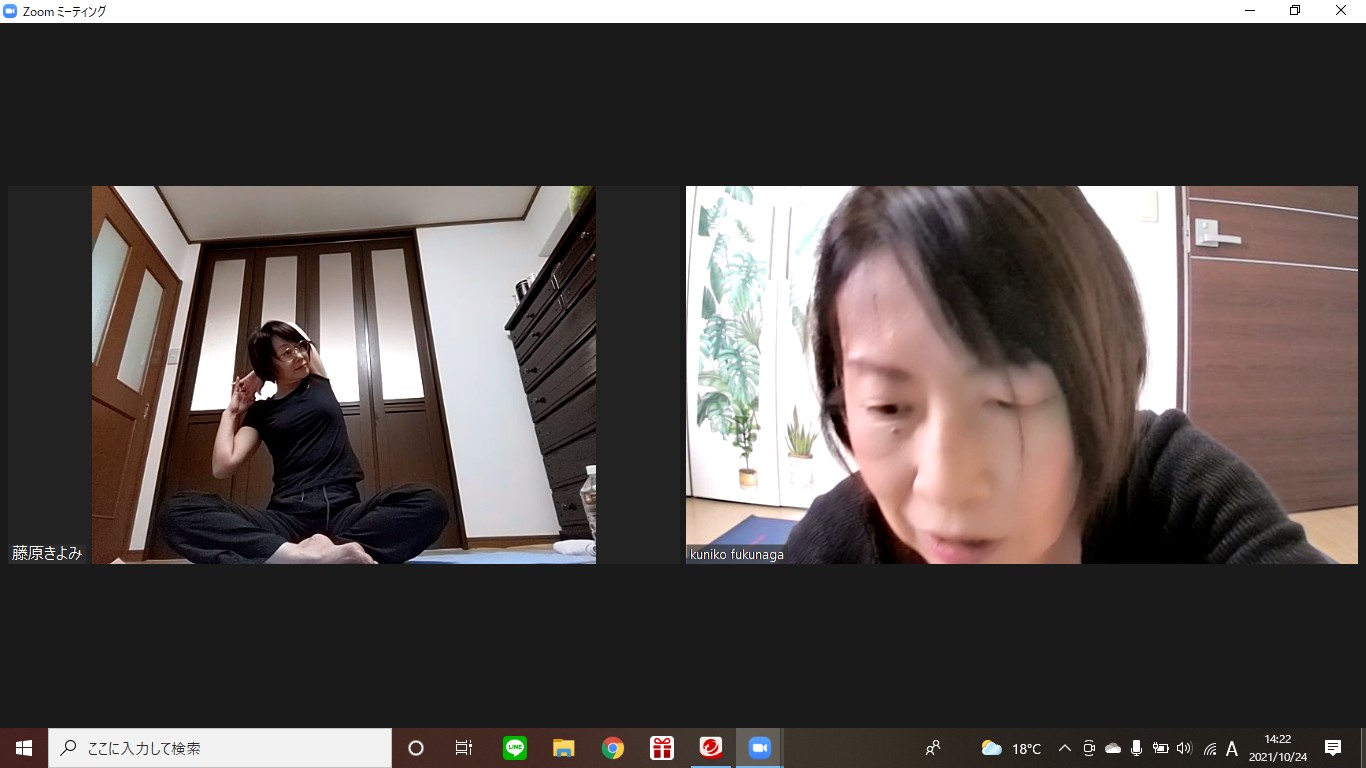Launch LINE from the taskbar
This screenshot has width=1366, height=768.
tap(515, 748)
